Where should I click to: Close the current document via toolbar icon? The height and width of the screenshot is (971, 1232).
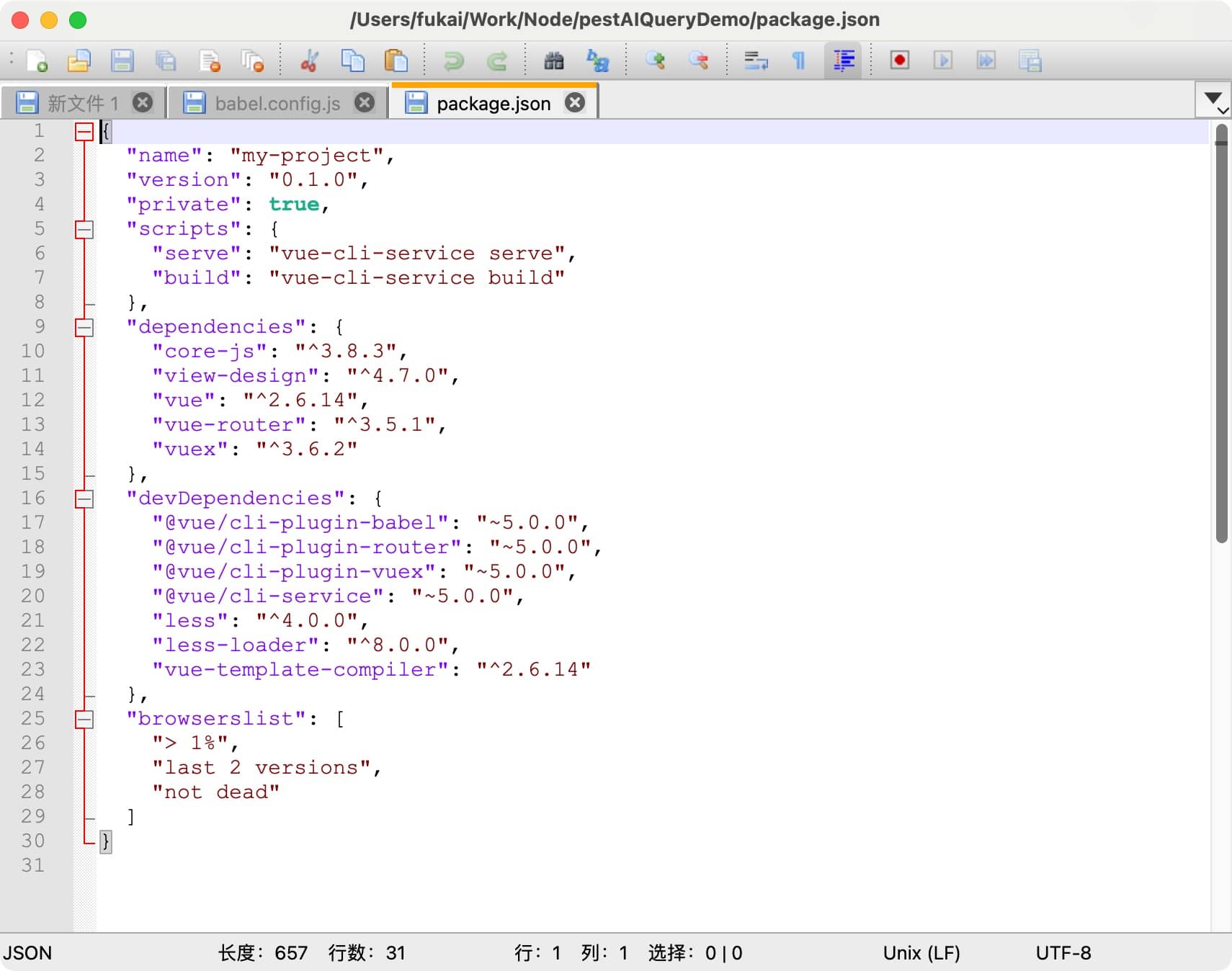pos(209,61)
